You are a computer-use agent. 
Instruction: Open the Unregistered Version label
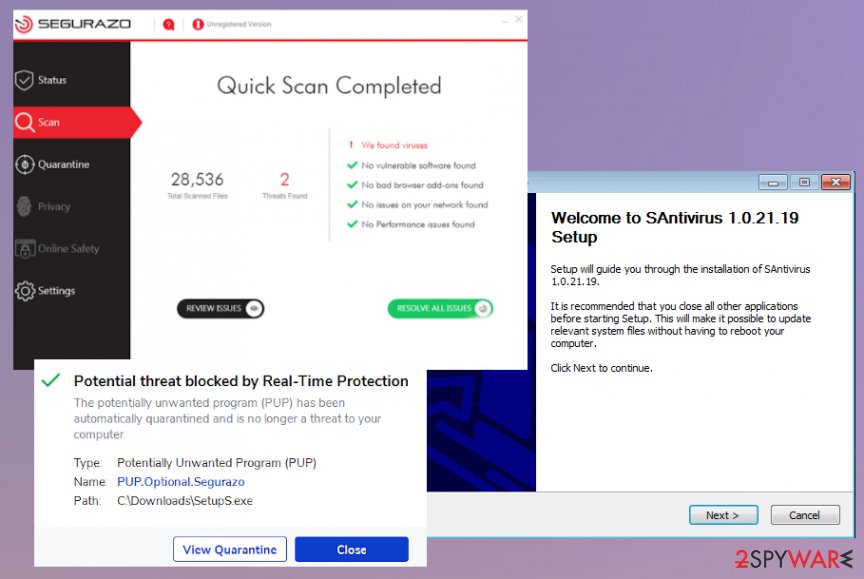pyautogui.click(x=239, y=24)
